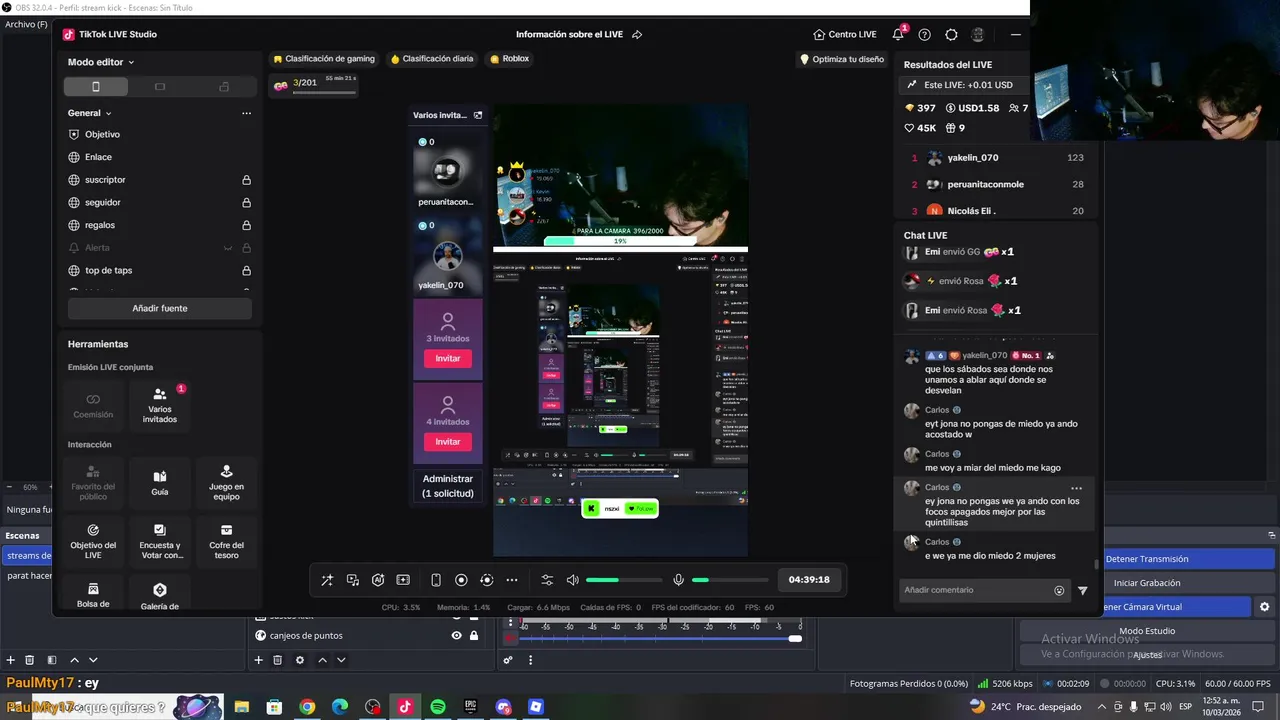Image resolution: width=1280 pixels, height=720 pixels.
Task: Expand Modo editor dropdown
Action: pos(101,62)
